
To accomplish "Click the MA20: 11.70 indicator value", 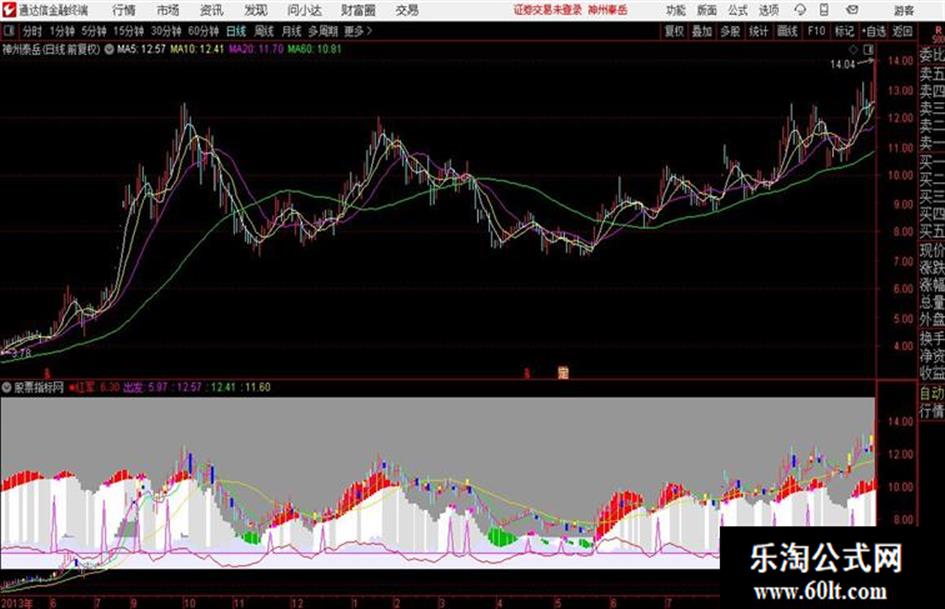I will (x=256, y=49).
